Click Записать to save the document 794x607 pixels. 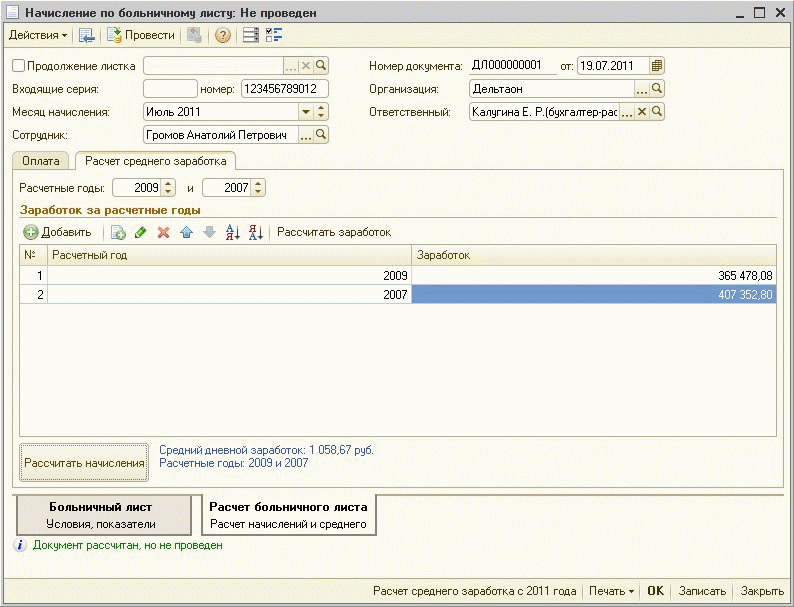pos(702,591)
